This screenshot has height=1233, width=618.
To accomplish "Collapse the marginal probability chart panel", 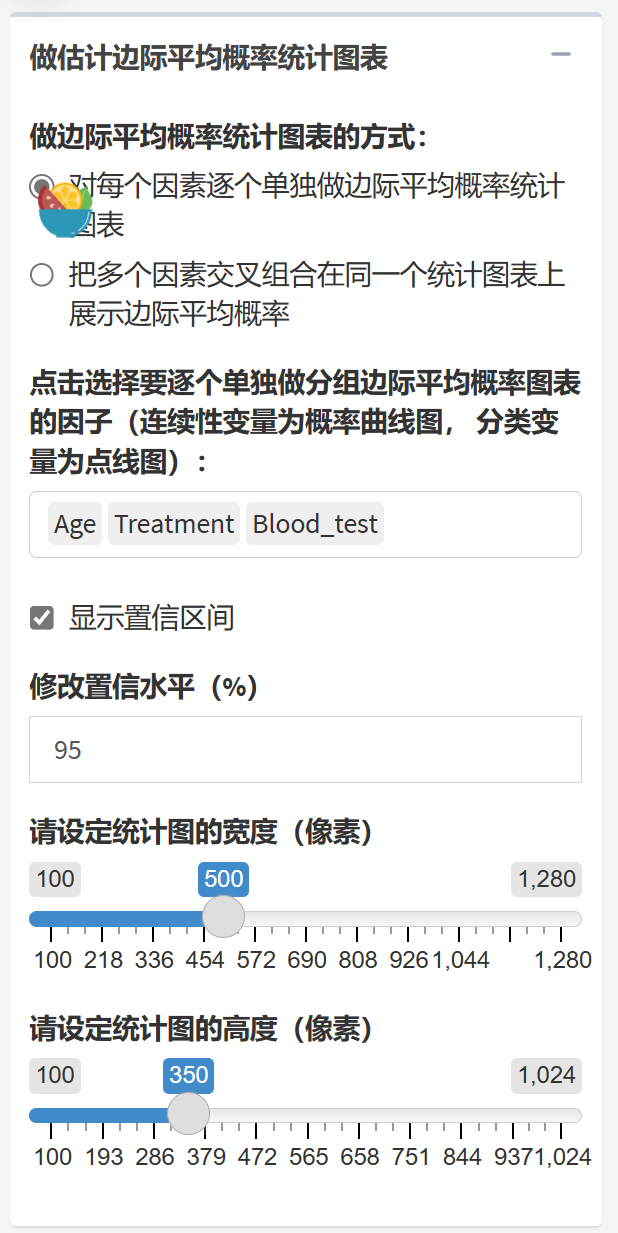I will tap(561, 55).
